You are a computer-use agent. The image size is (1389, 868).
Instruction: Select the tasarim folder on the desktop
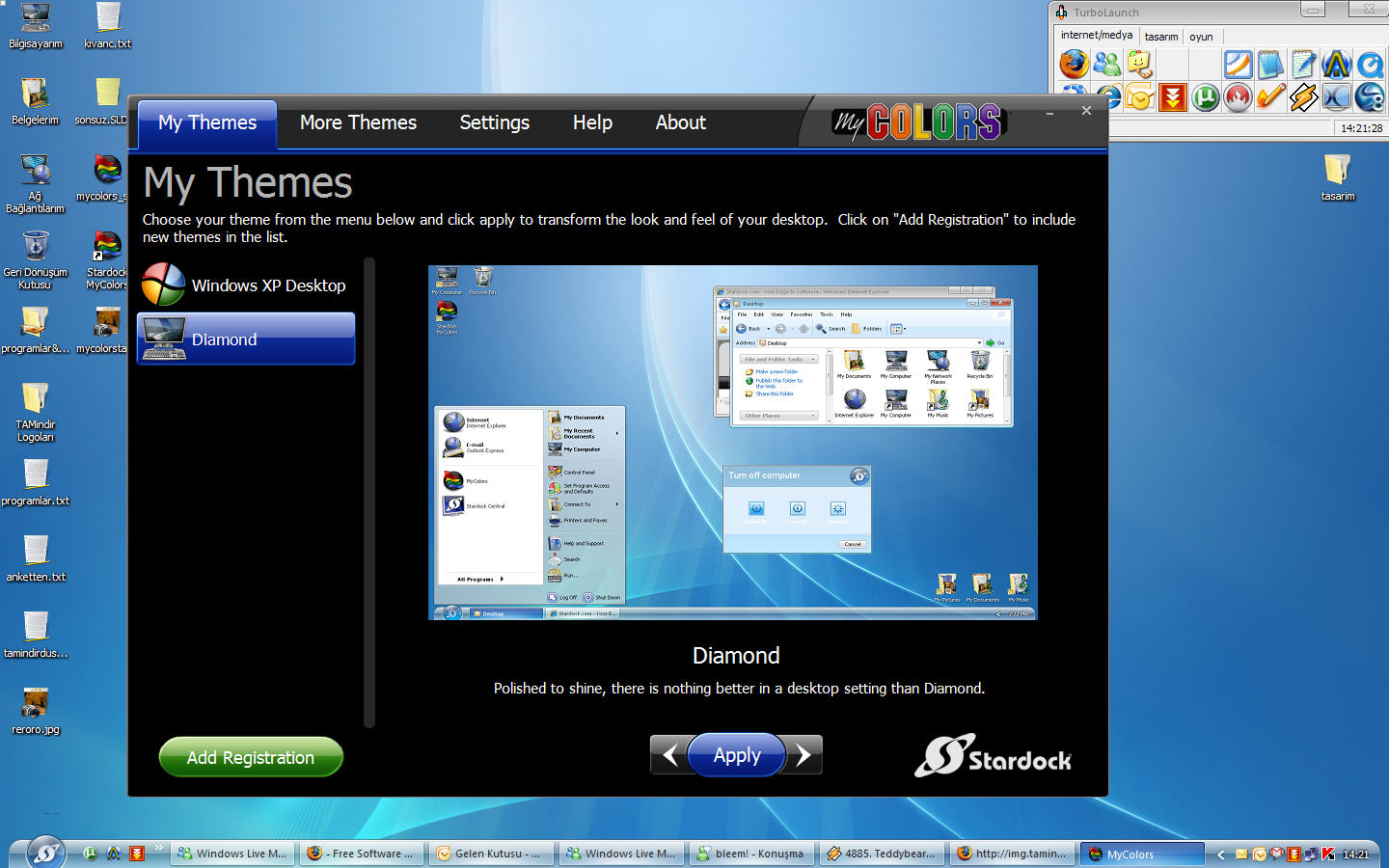coord(1338,178)
